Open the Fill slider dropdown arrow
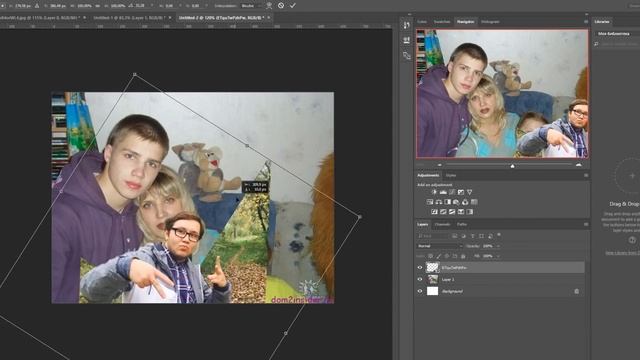The image size is (640, 360). pos(498,256)
